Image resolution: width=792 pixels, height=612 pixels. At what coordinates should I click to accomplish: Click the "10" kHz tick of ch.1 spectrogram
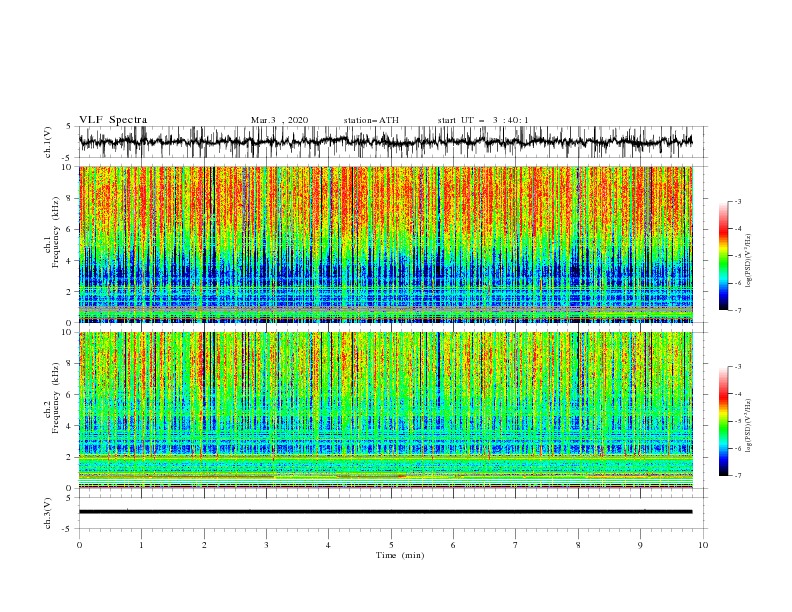click(x=67, y=167)
